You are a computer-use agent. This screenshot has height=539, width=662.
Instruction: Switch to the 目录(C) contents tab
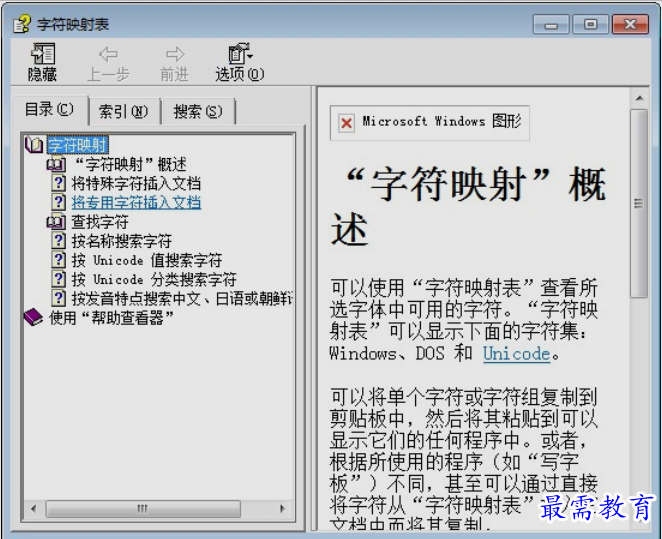tap(49, 110)
